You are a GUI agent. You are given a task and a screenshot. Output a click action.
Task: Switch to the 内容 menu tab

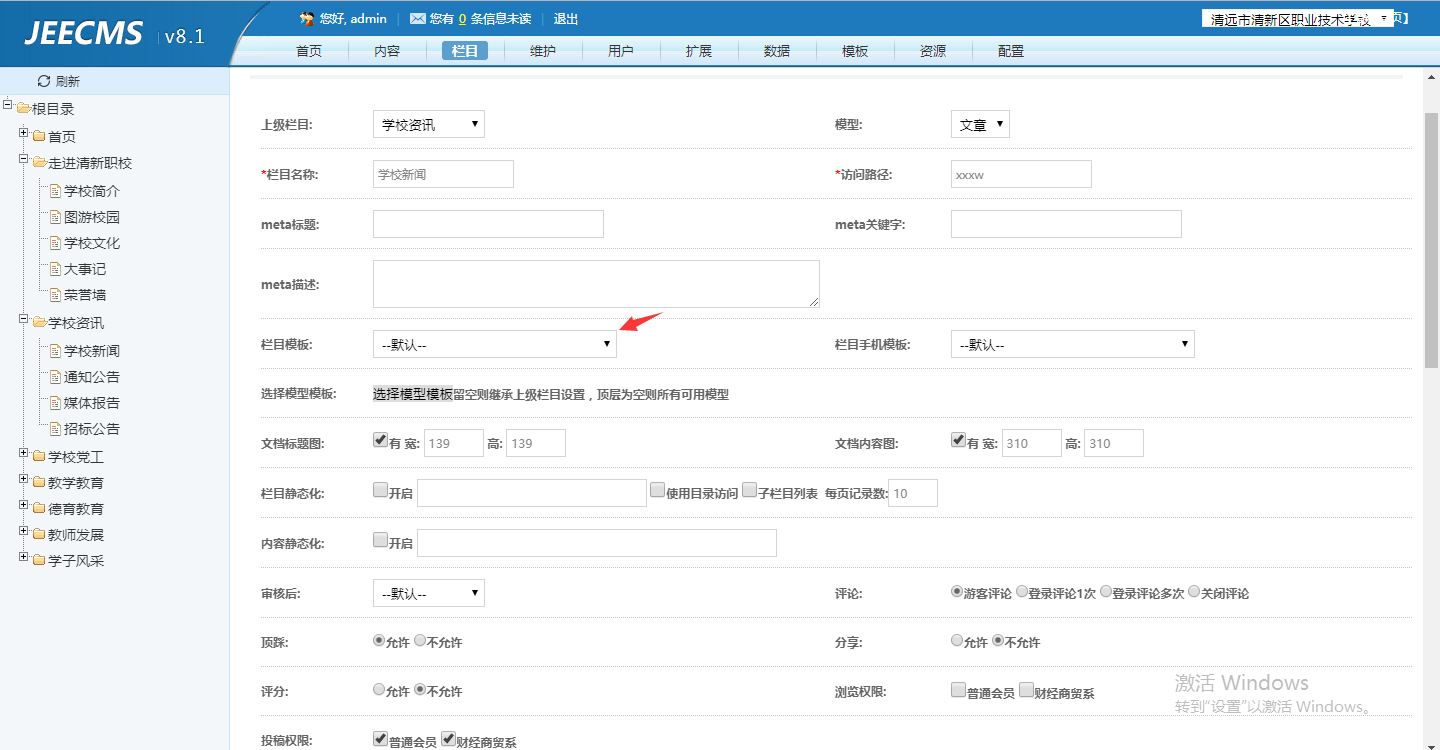pyautogui.click(x=387, y=51)
